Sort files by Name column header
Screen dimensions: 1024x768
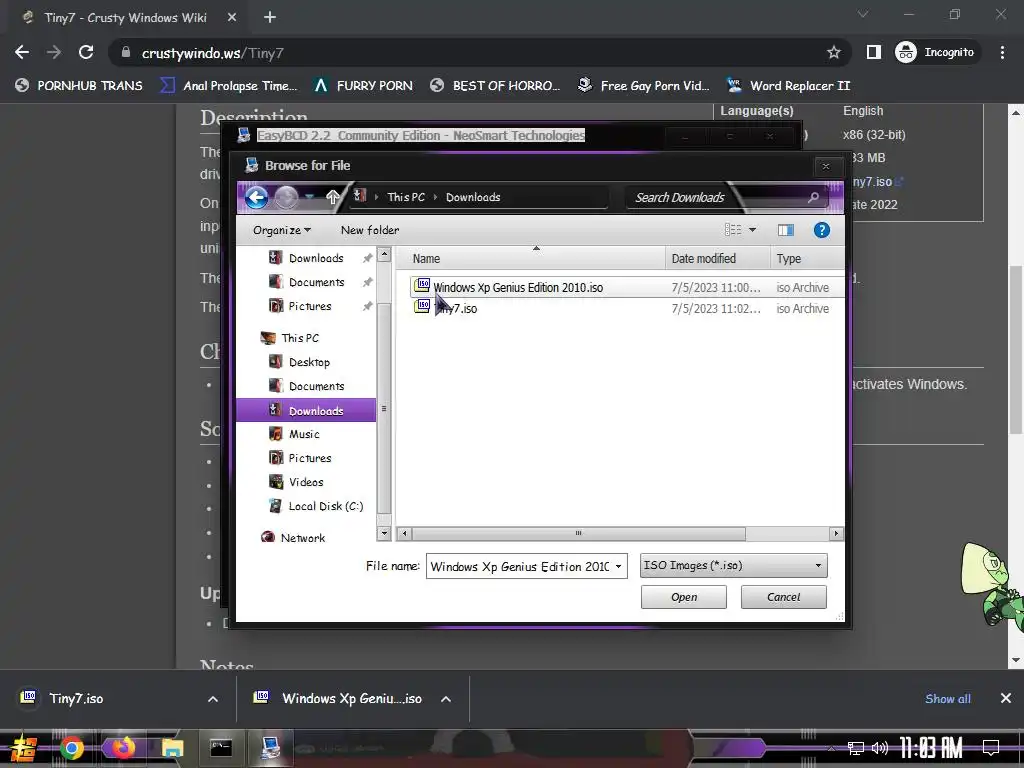pos(530,259)
